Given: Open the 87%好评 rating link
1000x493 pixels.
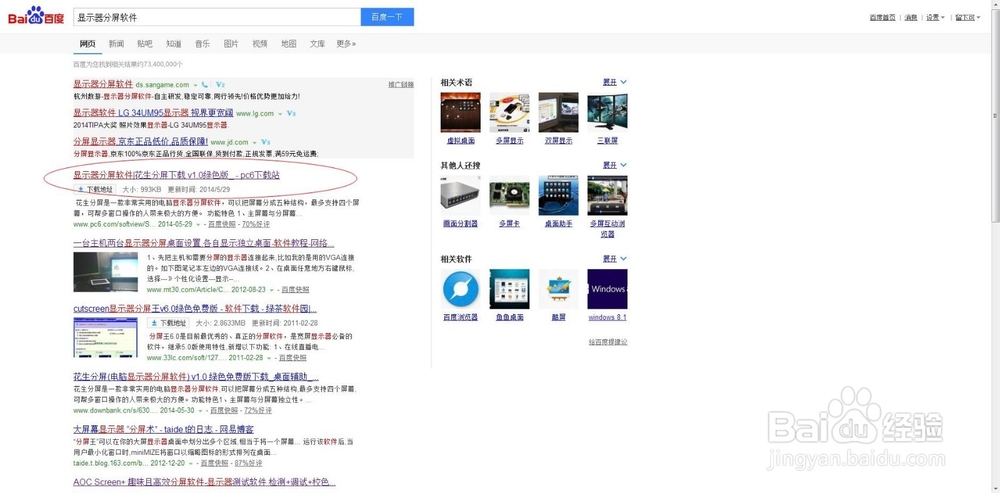Looking at the screenshot, I should (249, 463).
